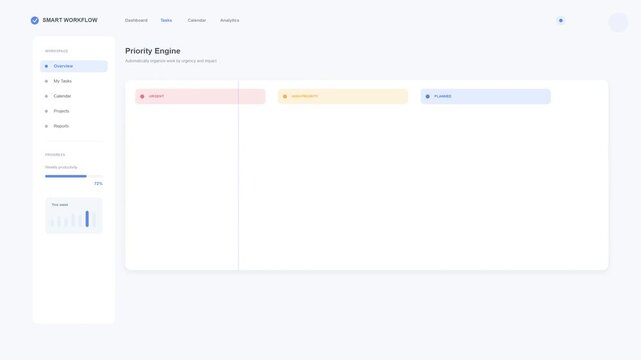This screenshot has width=641, height=360.
Task: Go to the Calendar tab in top navigation
Action: 197,20
